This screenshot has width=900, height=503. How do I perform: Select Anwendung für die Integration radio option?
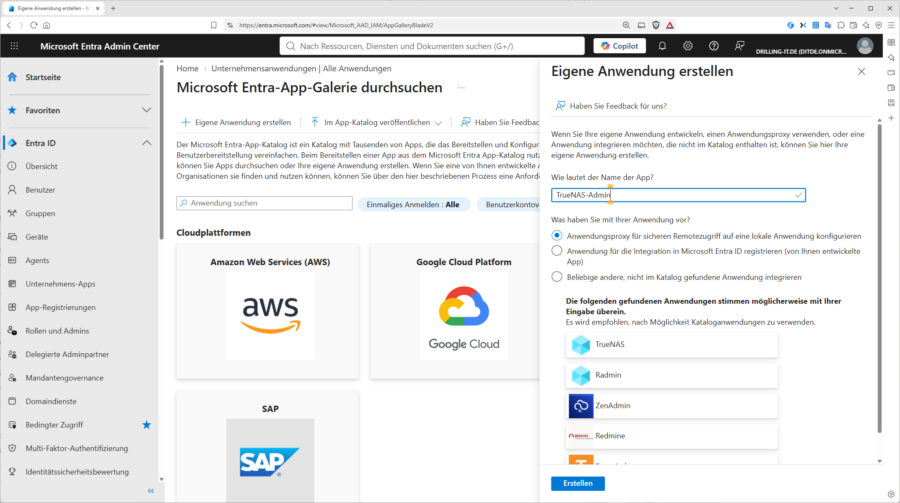pos(557,251)
